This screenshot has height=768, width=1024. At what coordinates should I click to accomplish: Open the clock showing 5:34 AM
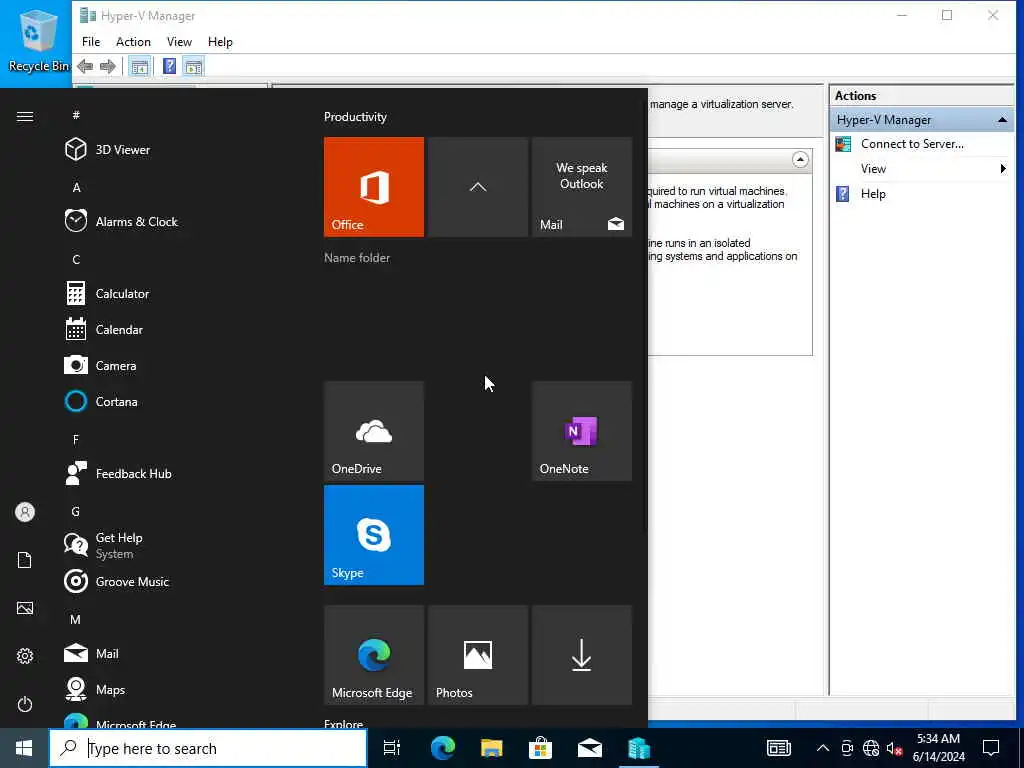click(938, 748)
